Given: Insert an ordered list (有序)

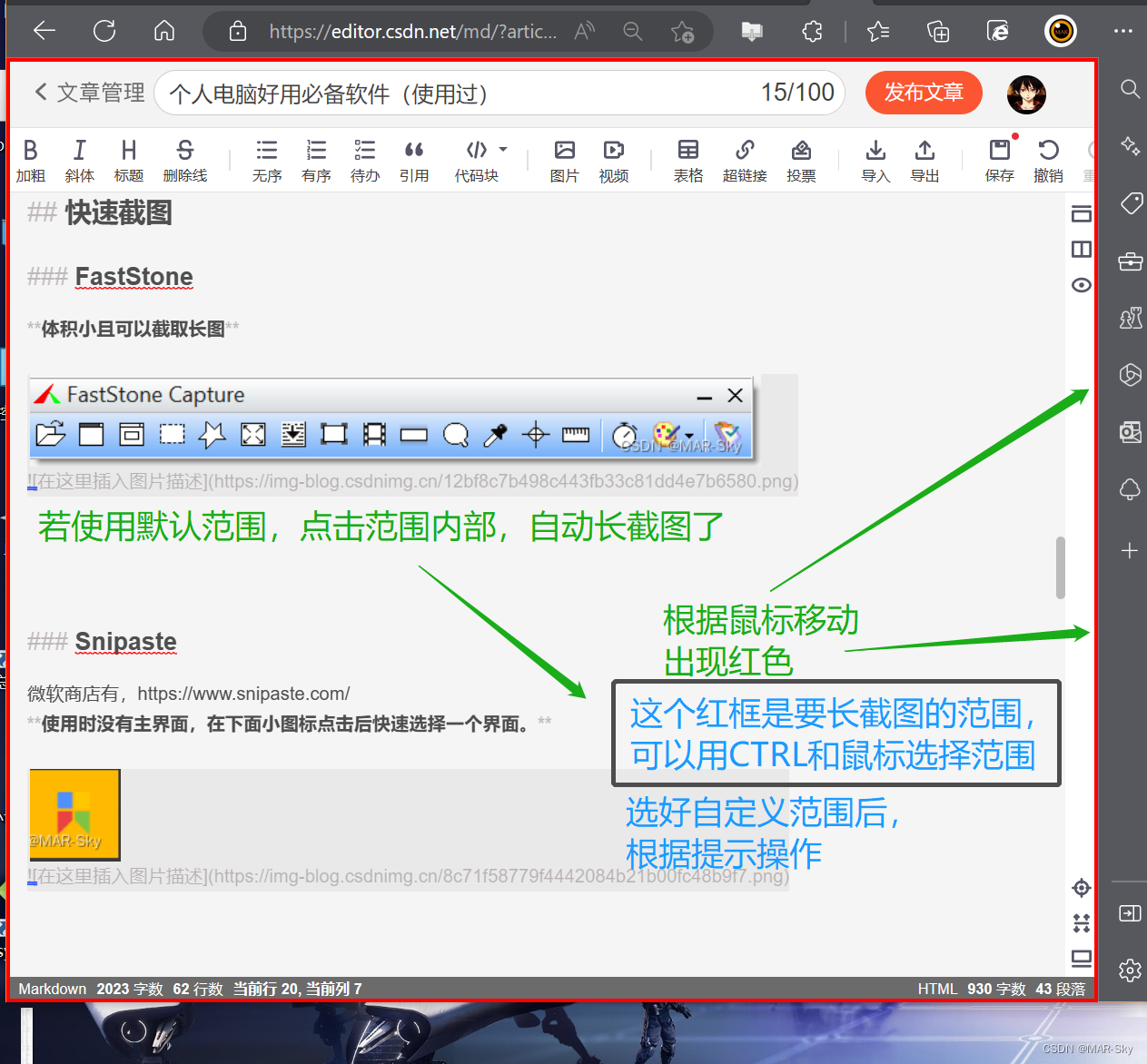Looking at the screenshot, I should point(316,161).
